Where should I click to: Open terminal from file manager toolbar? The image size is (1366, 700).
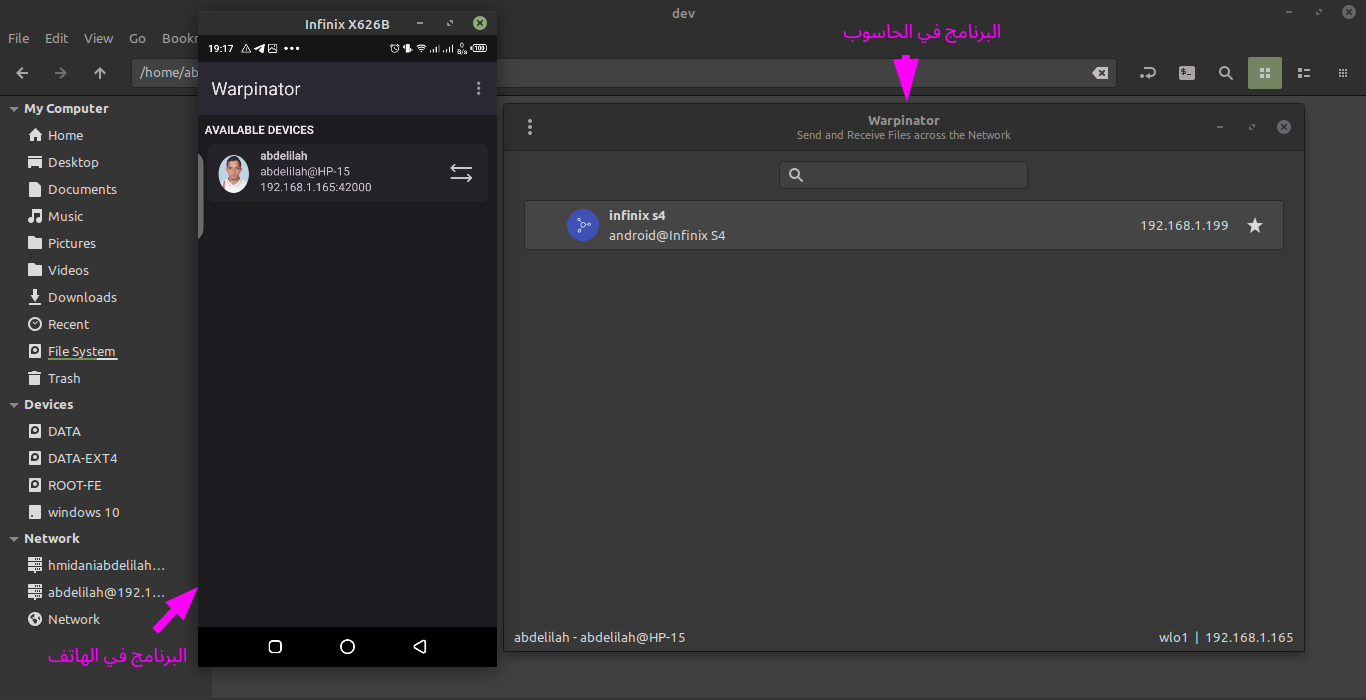1186,73
